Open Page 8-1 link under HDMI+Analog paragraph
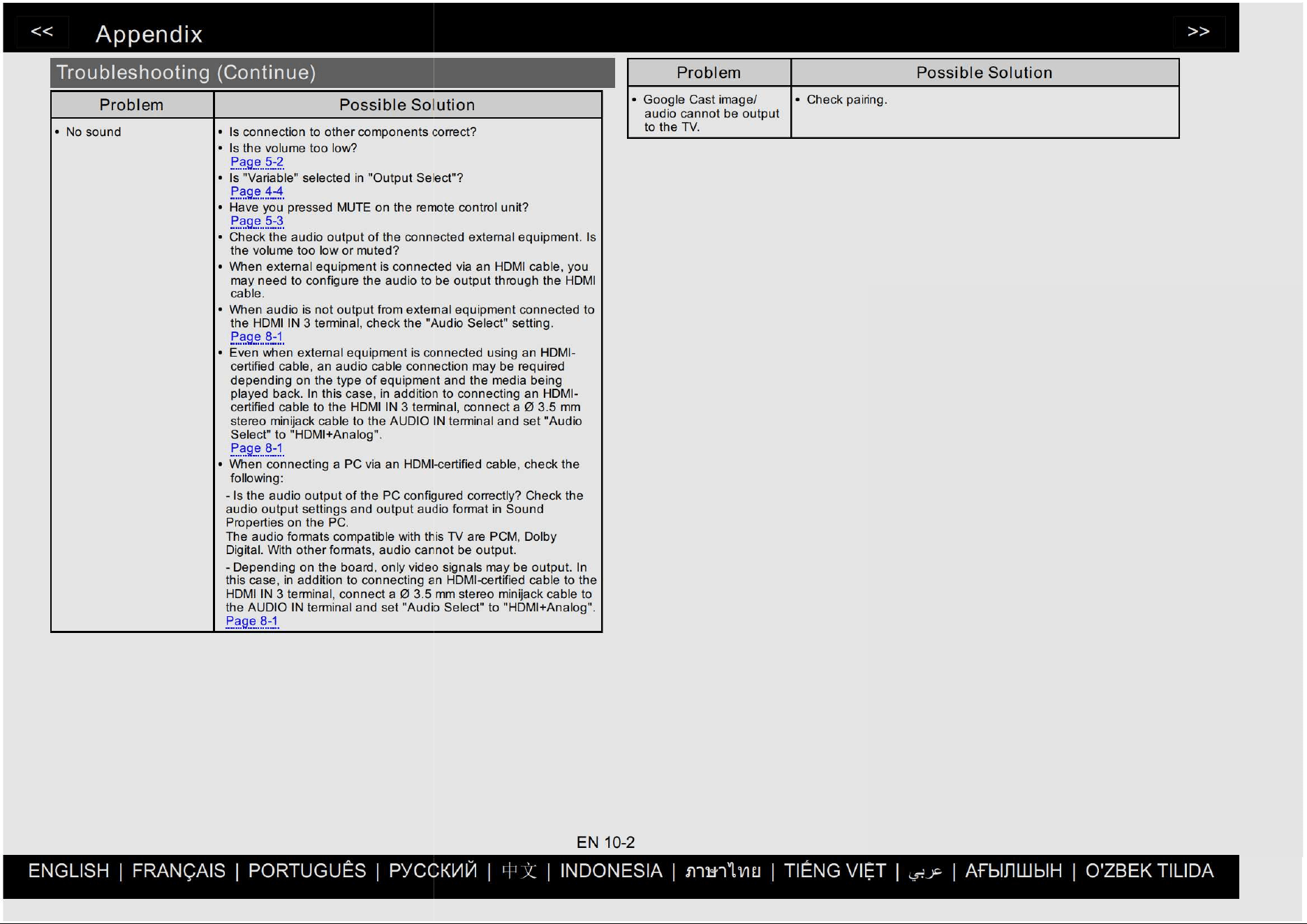 (x=257, y=448)
